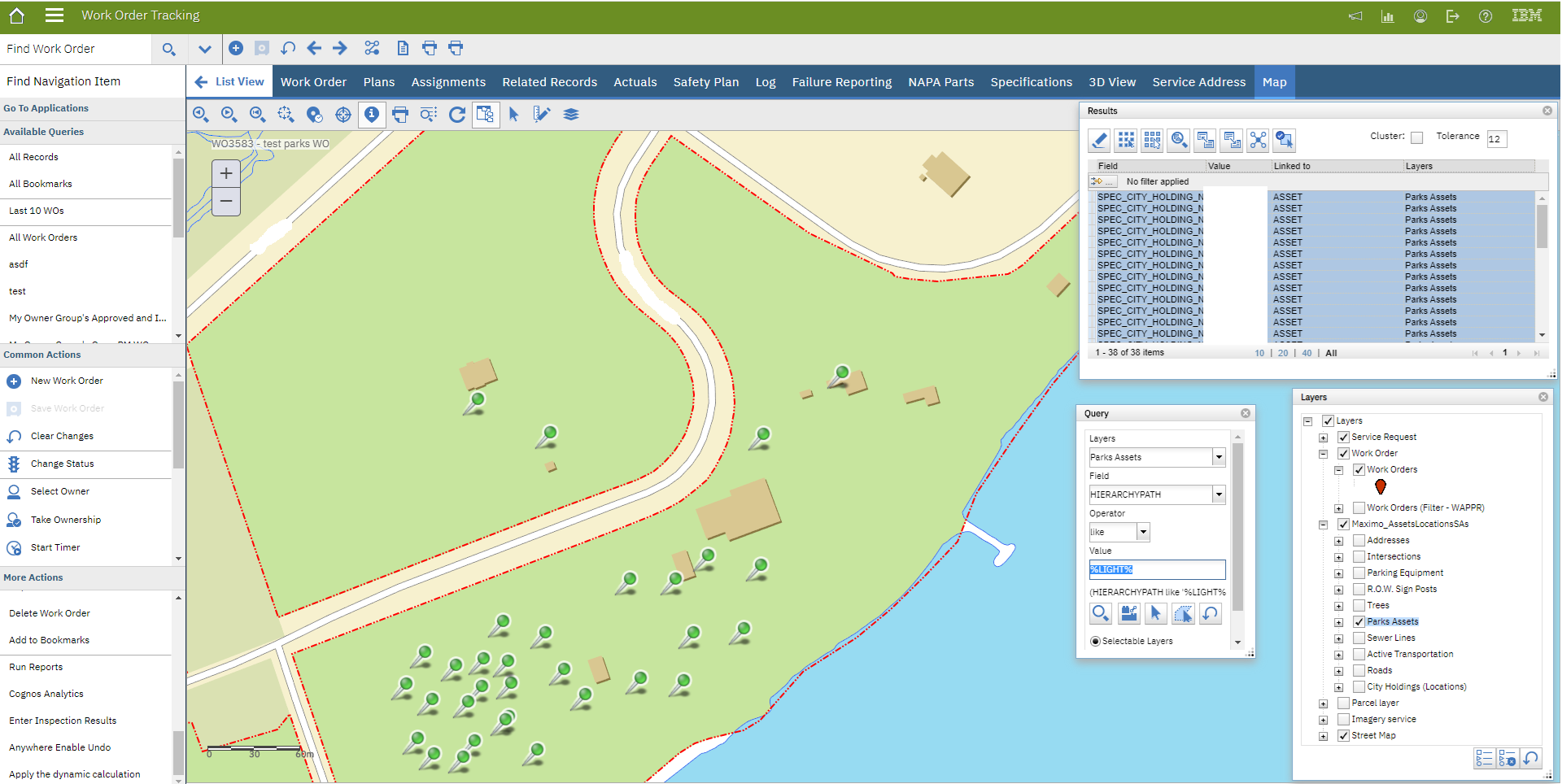Toggle the Street Map layer off

[1344, 735]
